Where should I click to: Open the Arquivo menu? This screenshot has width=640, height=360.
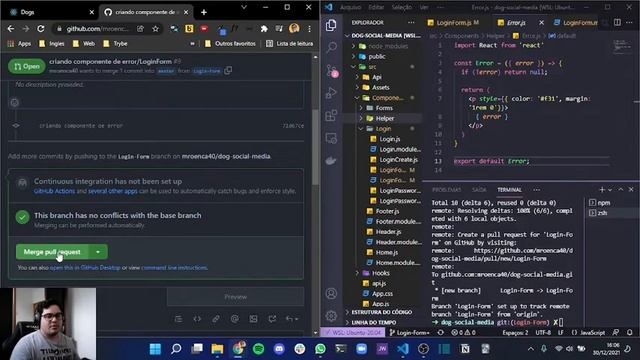coord(350,7)
